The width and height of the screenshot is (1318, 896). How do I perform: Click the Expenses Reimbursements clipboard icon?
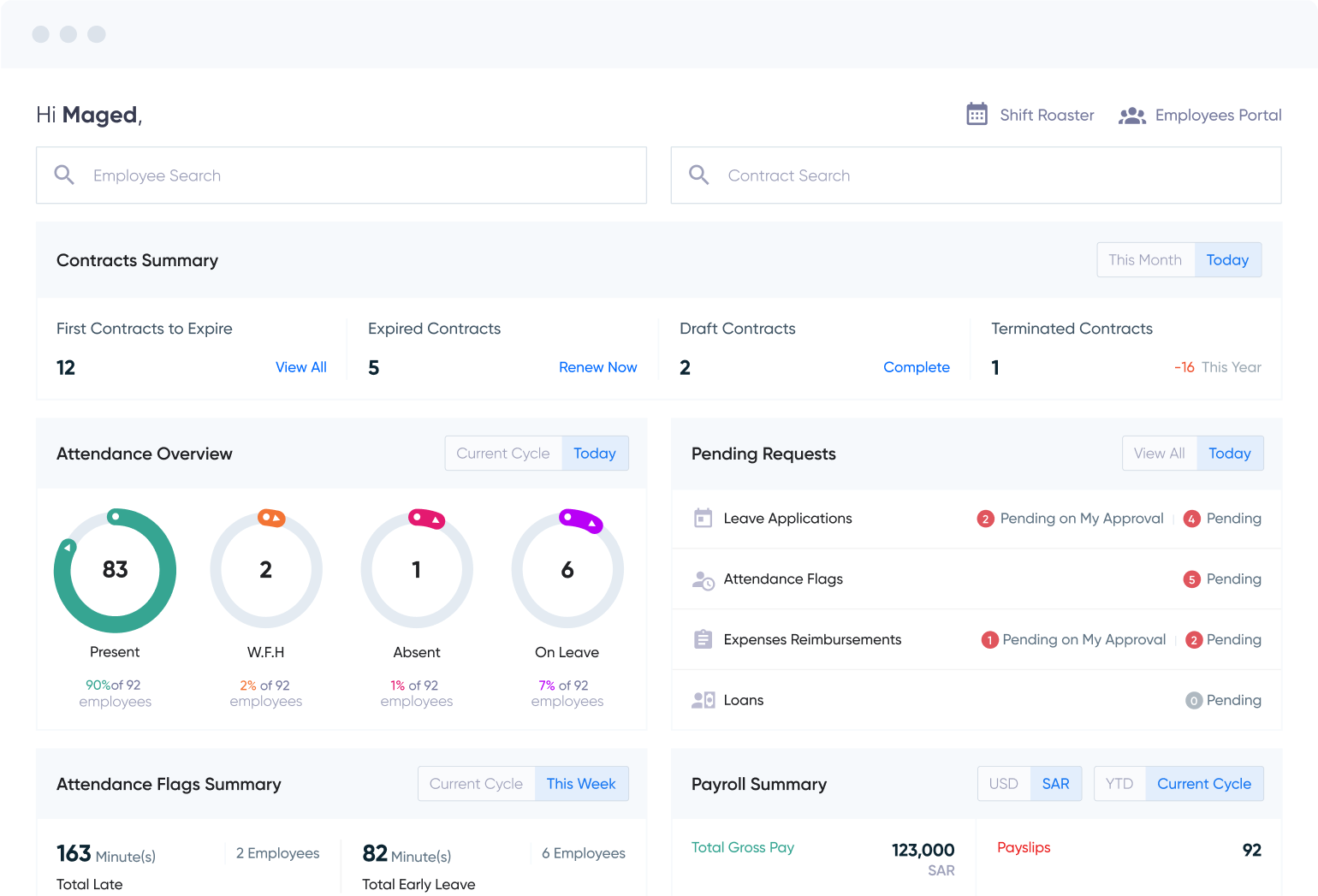pyautogui.click(x=703, y=640)
